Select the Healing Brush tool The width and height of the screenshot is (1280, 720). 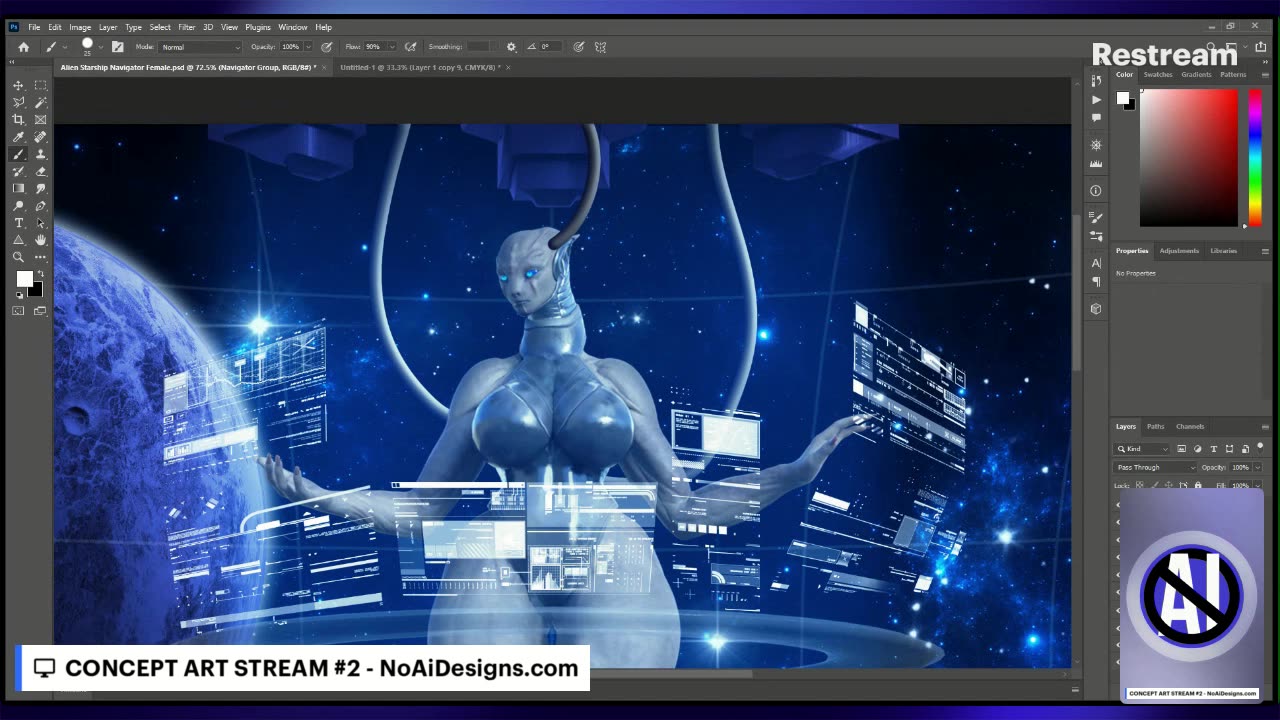pos(41,137)
